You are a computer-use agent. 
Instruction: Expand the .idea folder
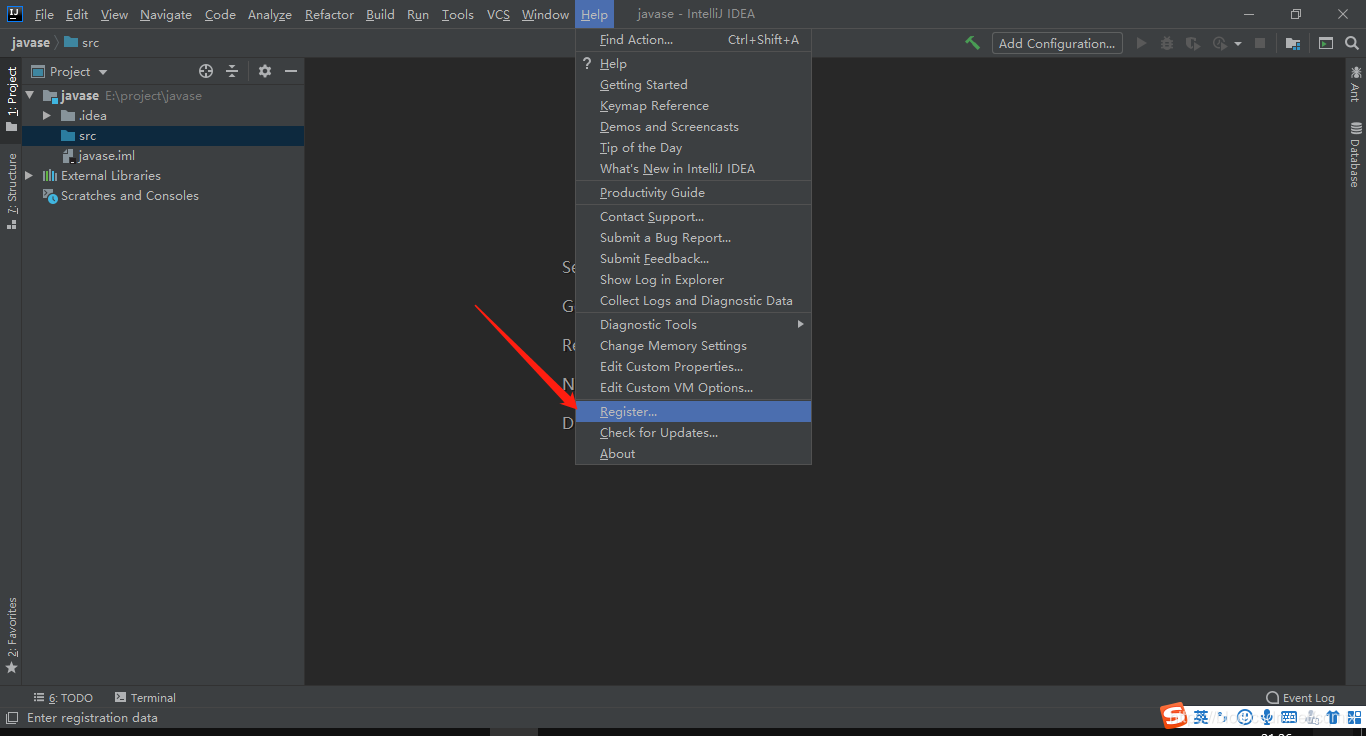tap(46, 116)
